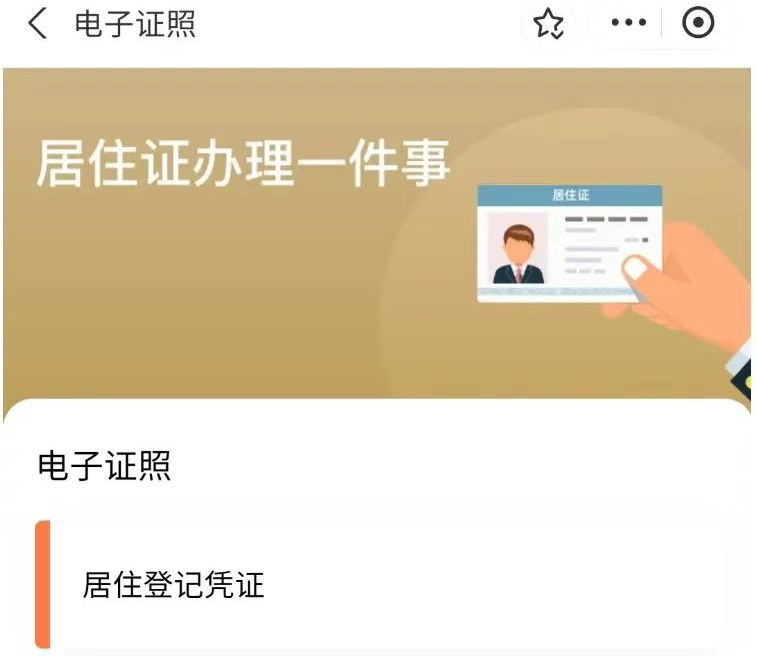Image resolution: width=757 pixels, height=656 pixels.
Task: Tap the blue 居住证 strip on the card
Action: tap(570, 195)
